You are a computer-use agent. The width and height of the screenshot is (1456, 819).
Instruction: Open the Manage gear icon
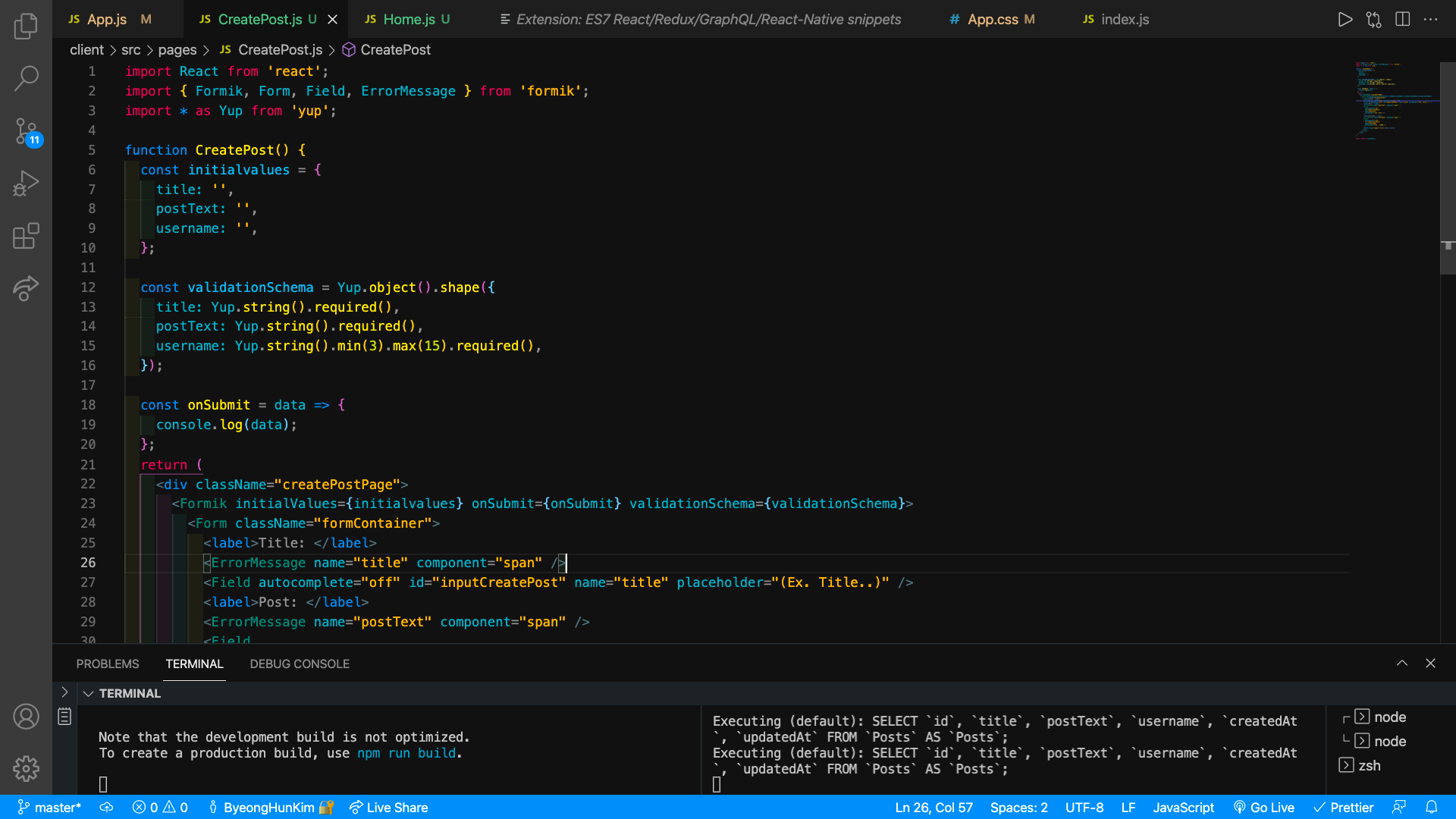(x=26, y=768)
